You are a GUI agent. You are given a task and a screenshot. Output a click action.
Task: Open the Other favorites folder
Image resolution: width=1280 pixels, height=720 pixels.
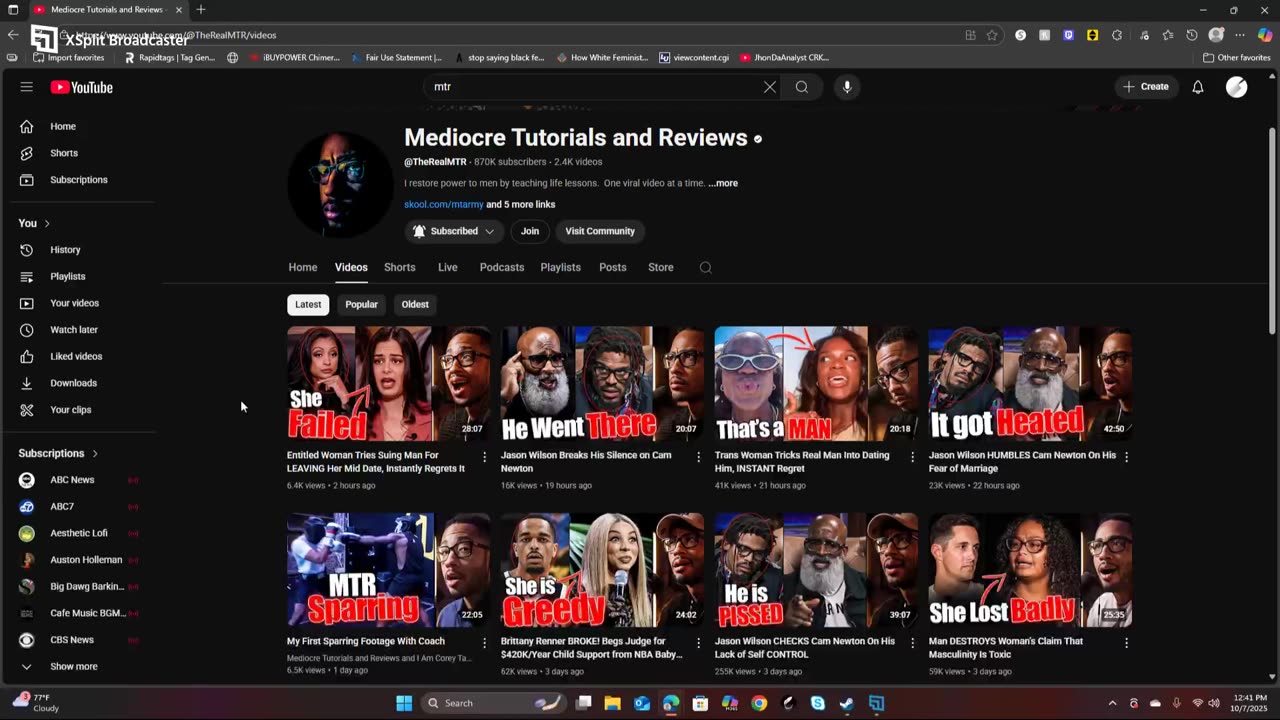pyautogui.click(x=1236, y=58)
